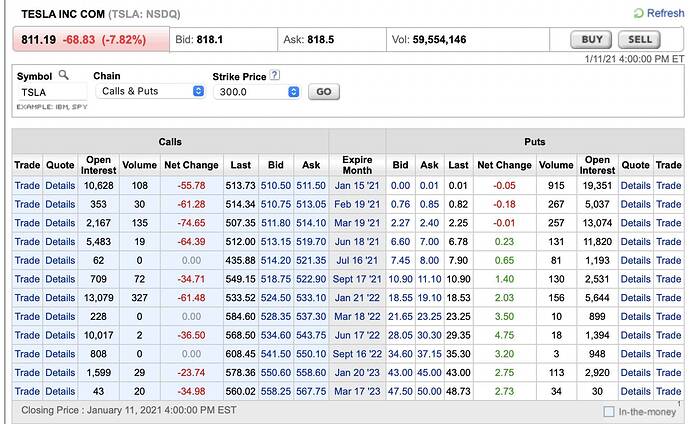Click calls Details for Sept 17 '21

tap(60, 279)
